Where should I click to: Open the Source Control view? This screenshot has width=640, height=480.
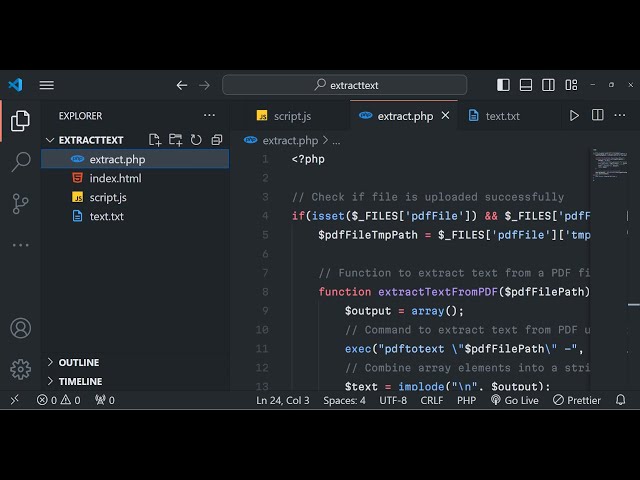pos(20,204)
